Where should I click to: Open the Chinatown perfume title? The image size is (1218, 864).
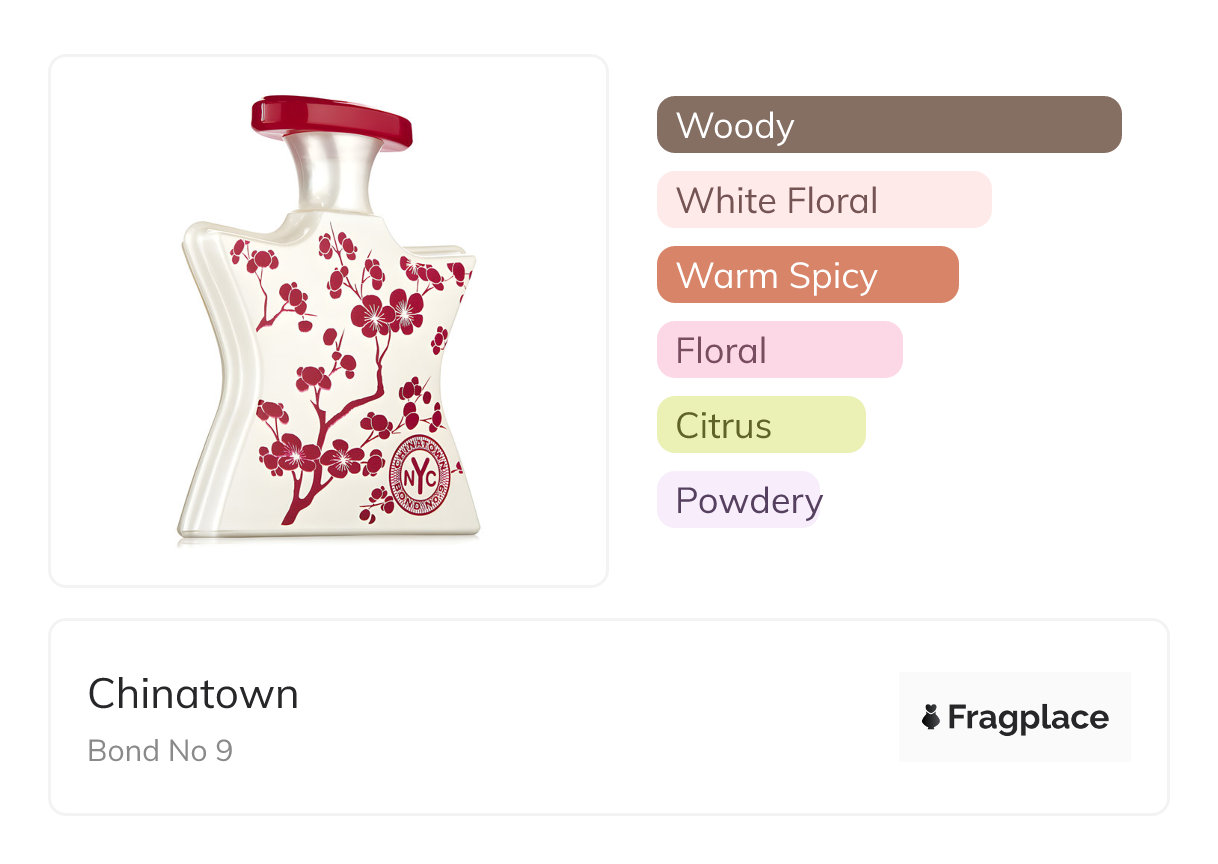pos(193,694)
